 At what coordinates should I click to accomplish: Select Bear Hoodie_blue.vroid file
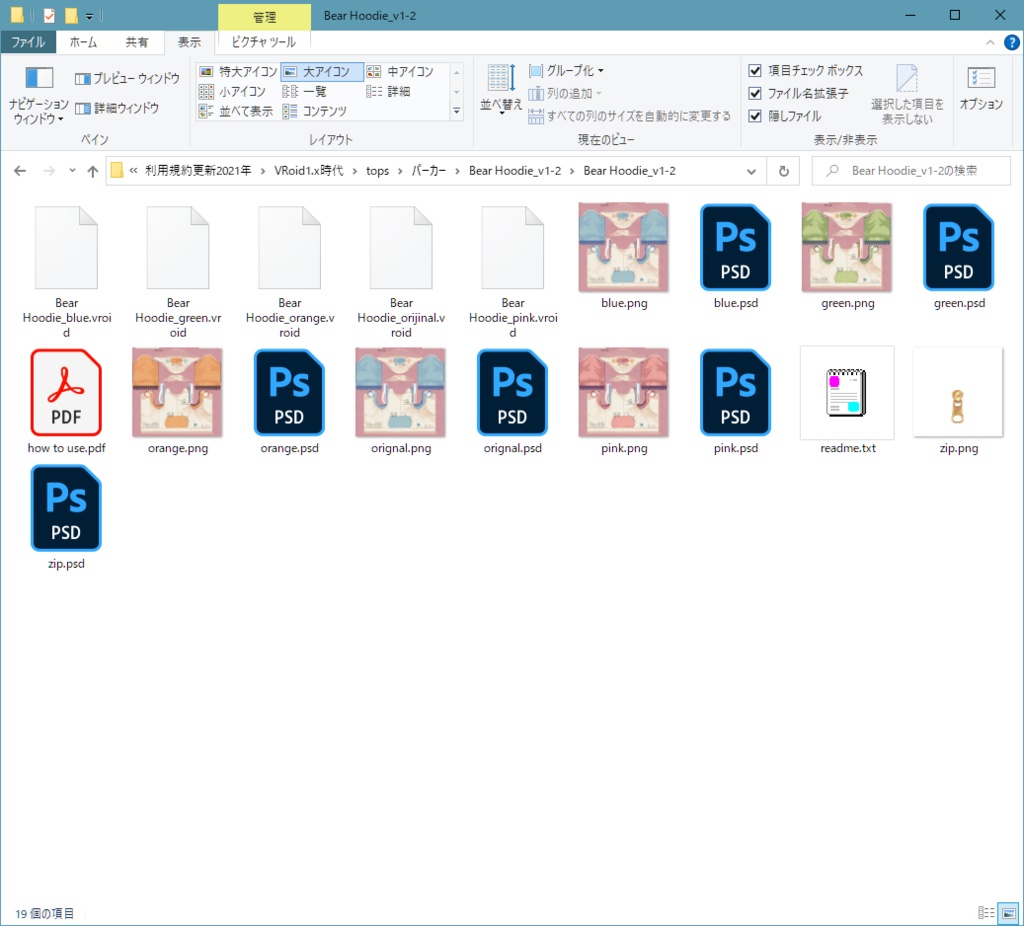(66, 248)
